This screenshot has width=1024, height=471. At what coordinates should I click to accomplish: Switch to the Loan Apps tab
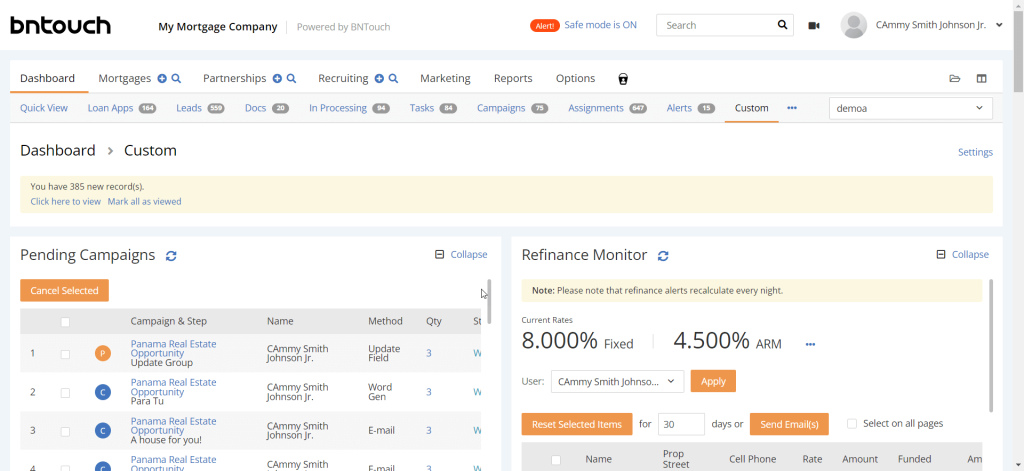(x=122, y=108)
